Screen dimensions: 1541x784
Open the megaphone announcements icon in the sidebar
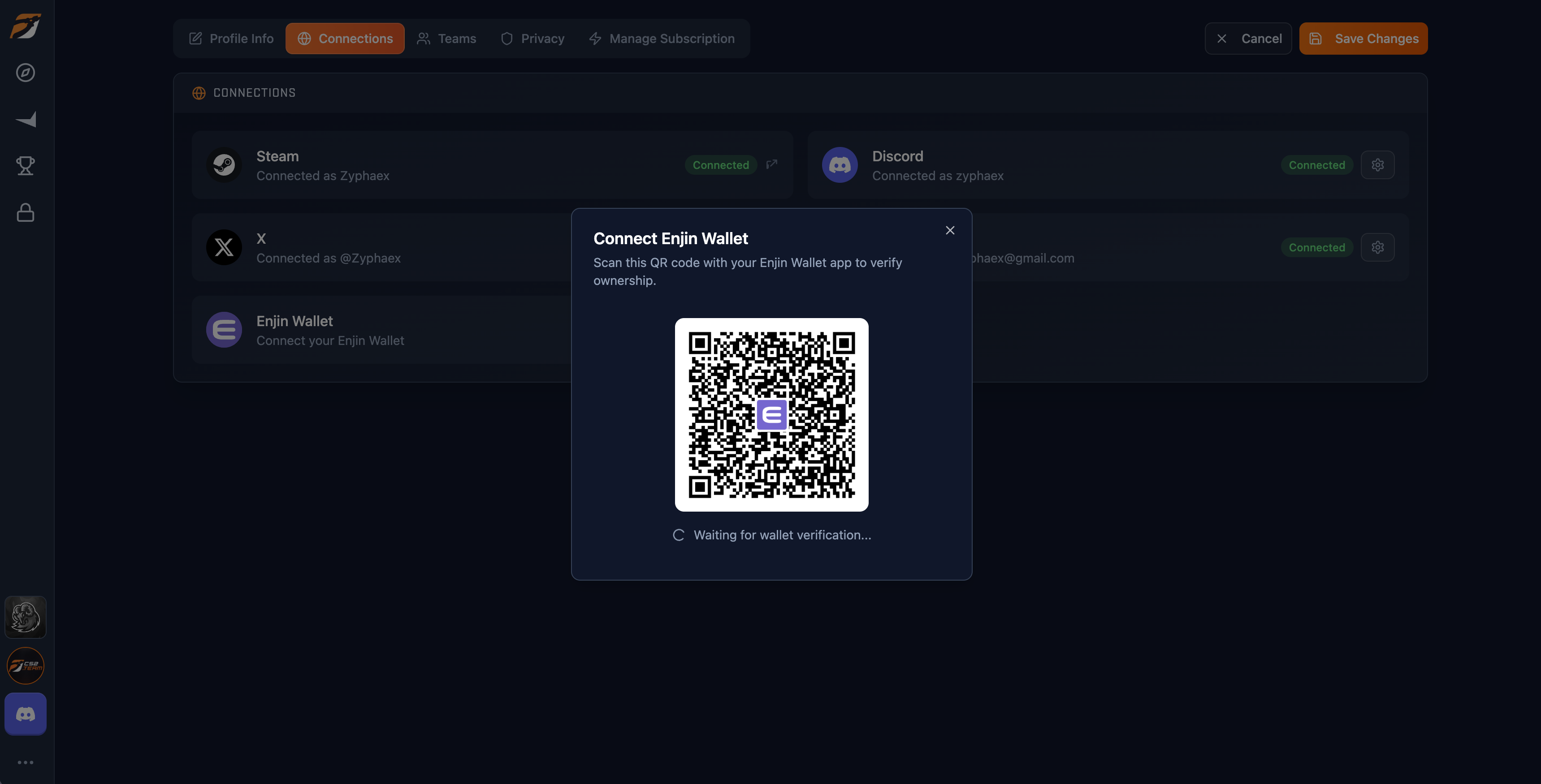[x=26, y=120]
